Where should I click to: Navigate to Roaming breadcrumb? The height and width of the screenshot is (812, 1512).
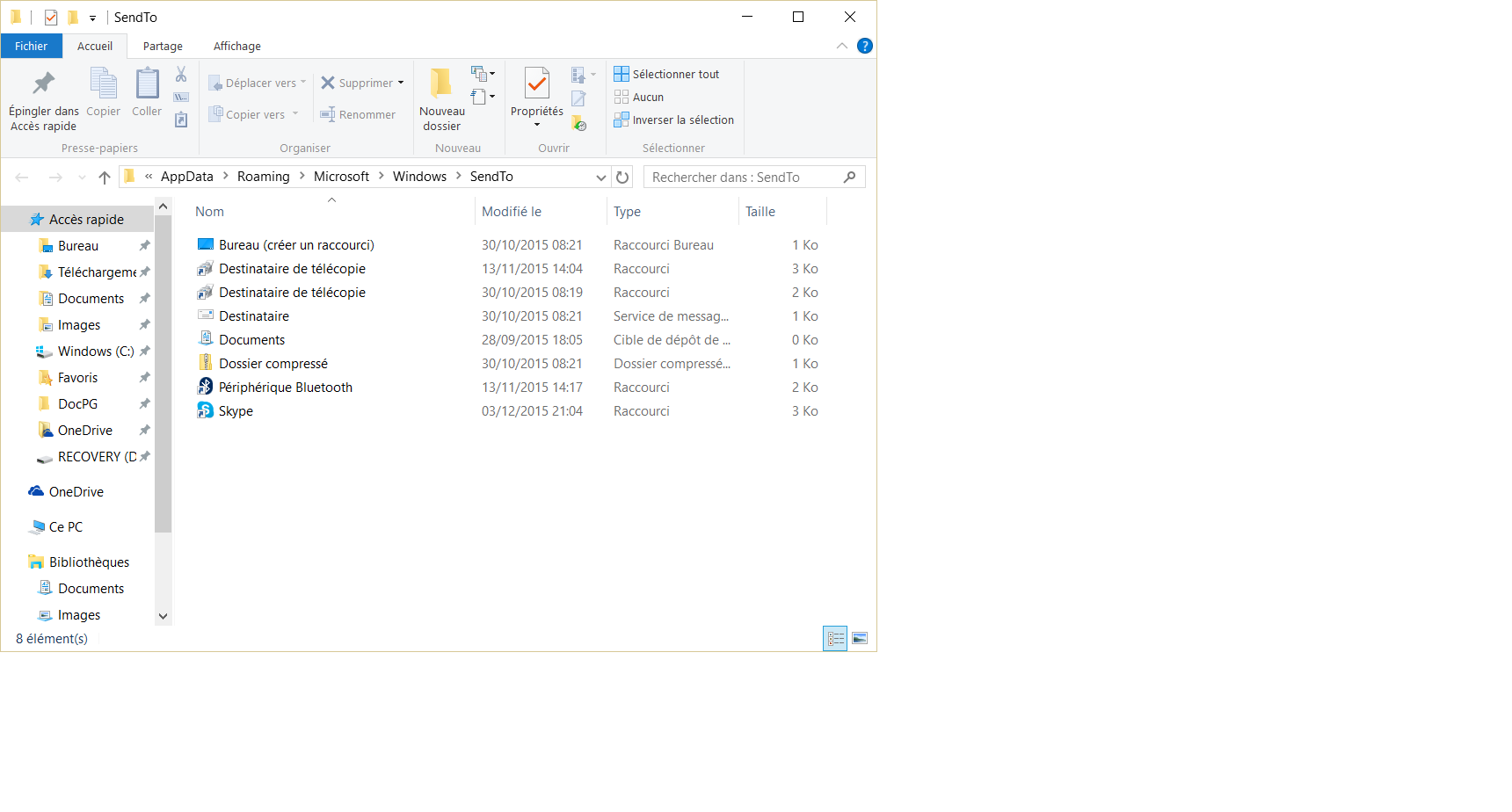click(x=264, y=177)
